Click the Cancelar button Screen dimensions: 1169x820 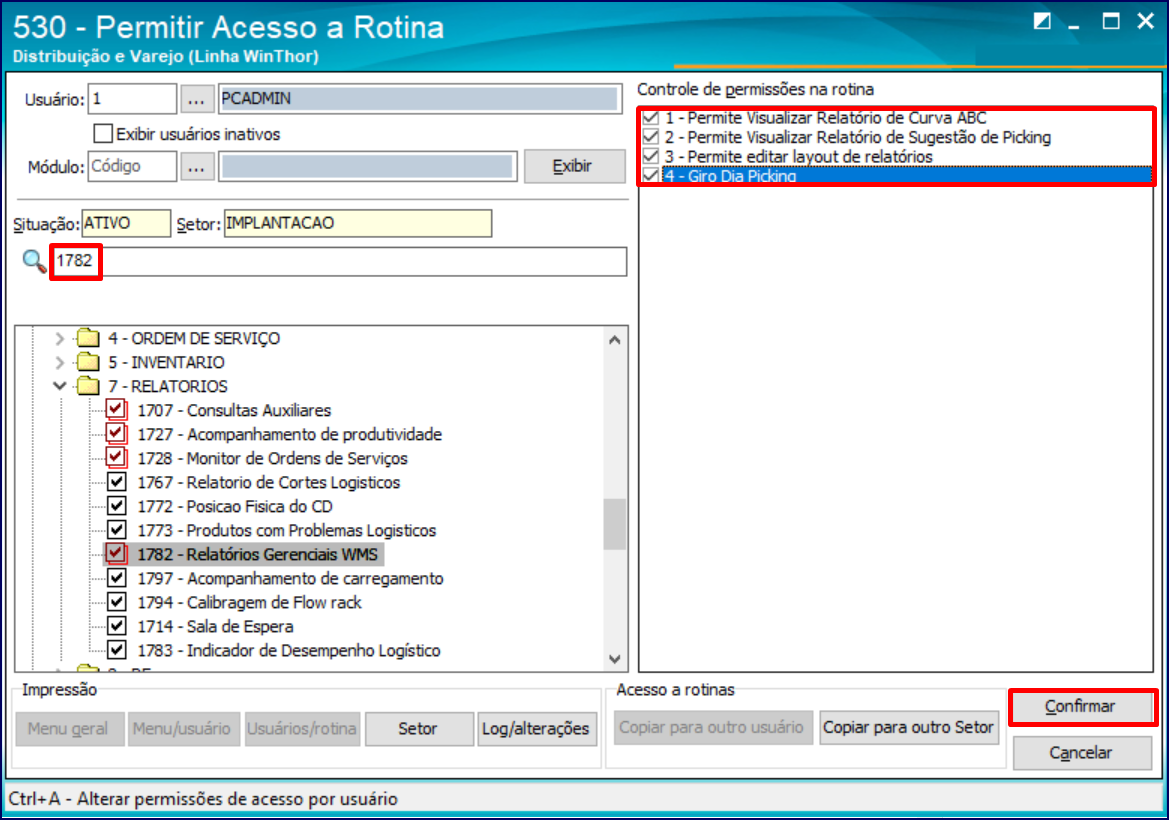coord(1081,753)
